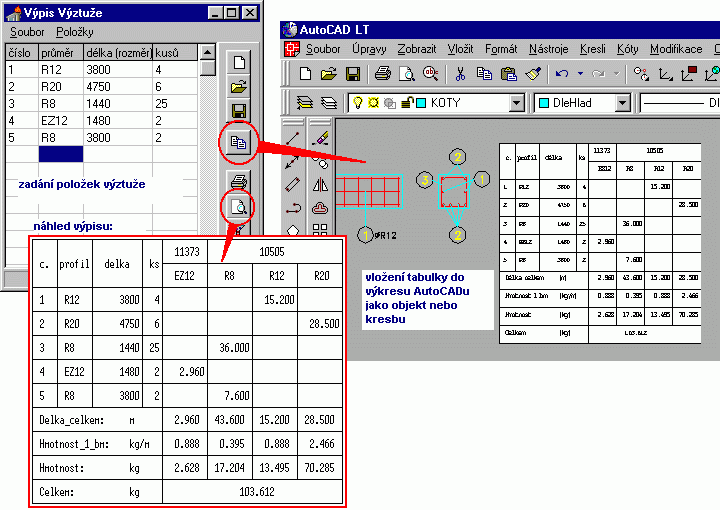Open the Modifikace menu in AutoCAD
720x510 pixels.
coord(676,49)
